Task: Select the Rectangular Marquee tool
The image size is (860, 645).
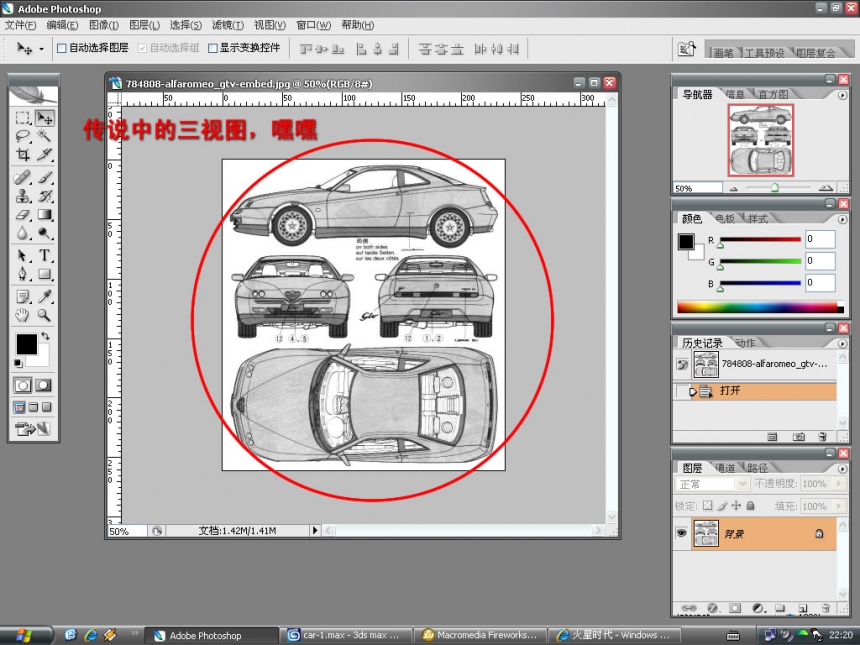Action: (22, 118)
